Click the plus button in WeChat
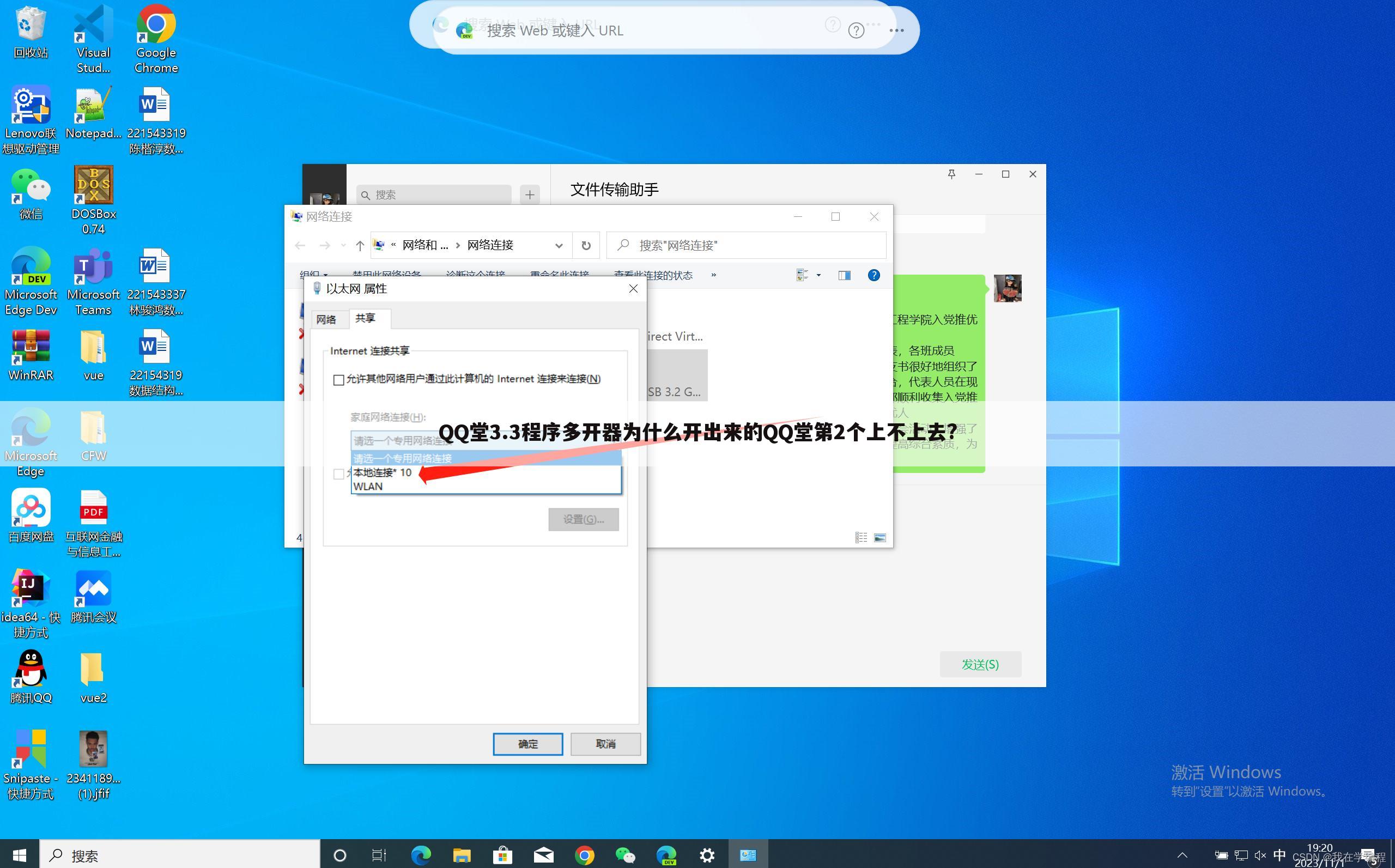 click(529, 195)
